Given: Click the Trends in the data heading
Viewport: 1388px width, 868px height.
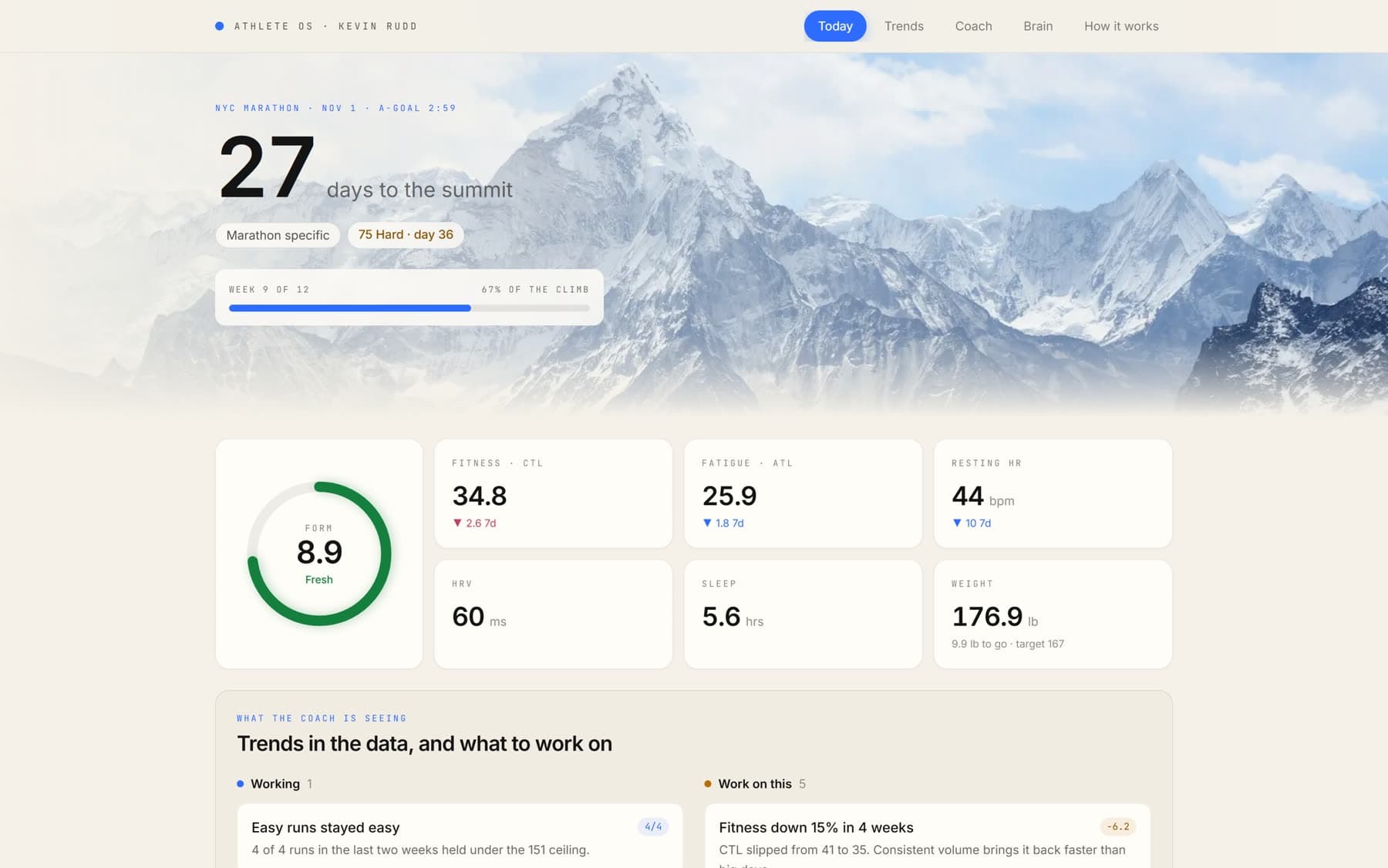Looking at the screenshot, I should pos(425,744).
